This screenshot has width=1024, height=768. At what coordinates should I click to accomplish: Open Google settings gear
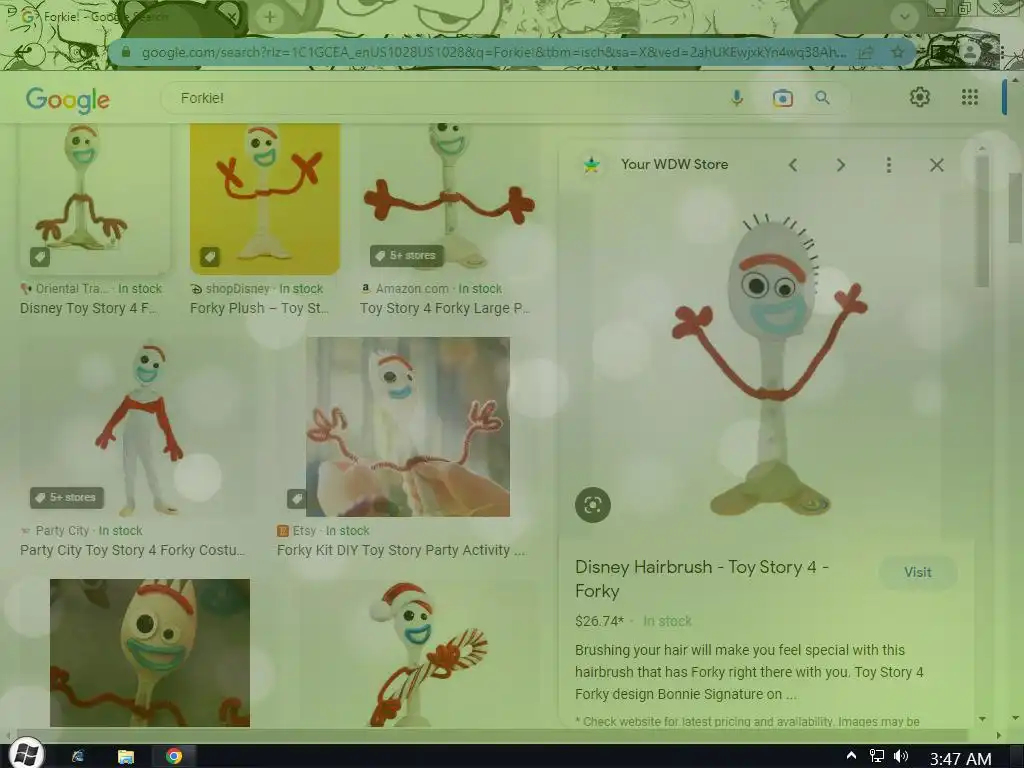(x=920, y=97)
